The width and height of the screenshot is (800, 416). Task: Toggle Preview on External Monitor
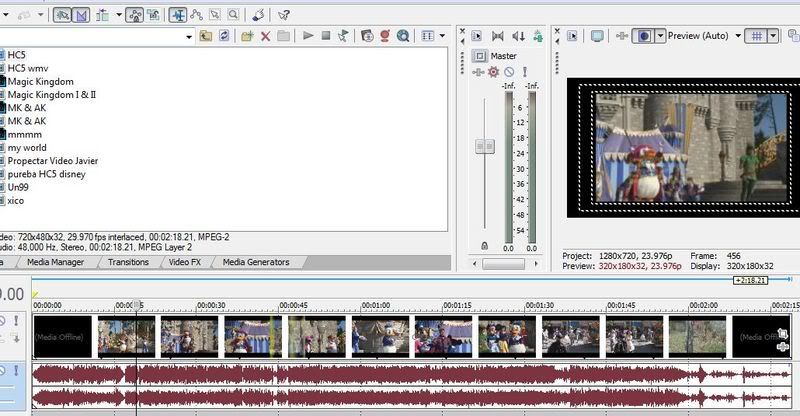click(597, 36)
